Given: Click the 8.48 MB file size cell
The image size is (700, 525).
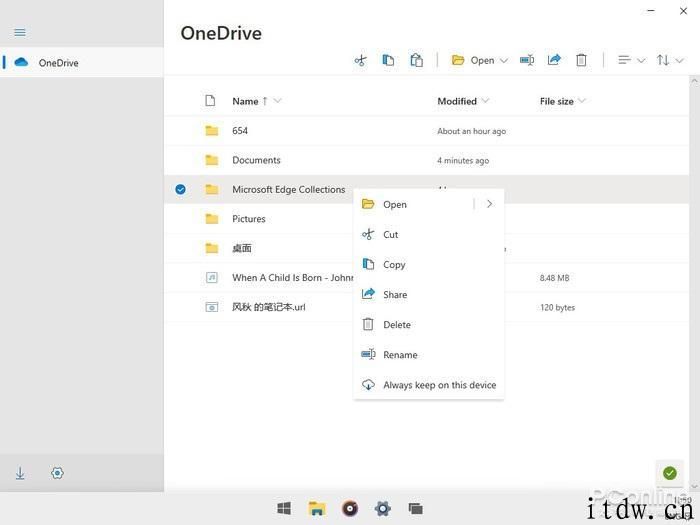Looking at the screenshot, I should 554,278.
